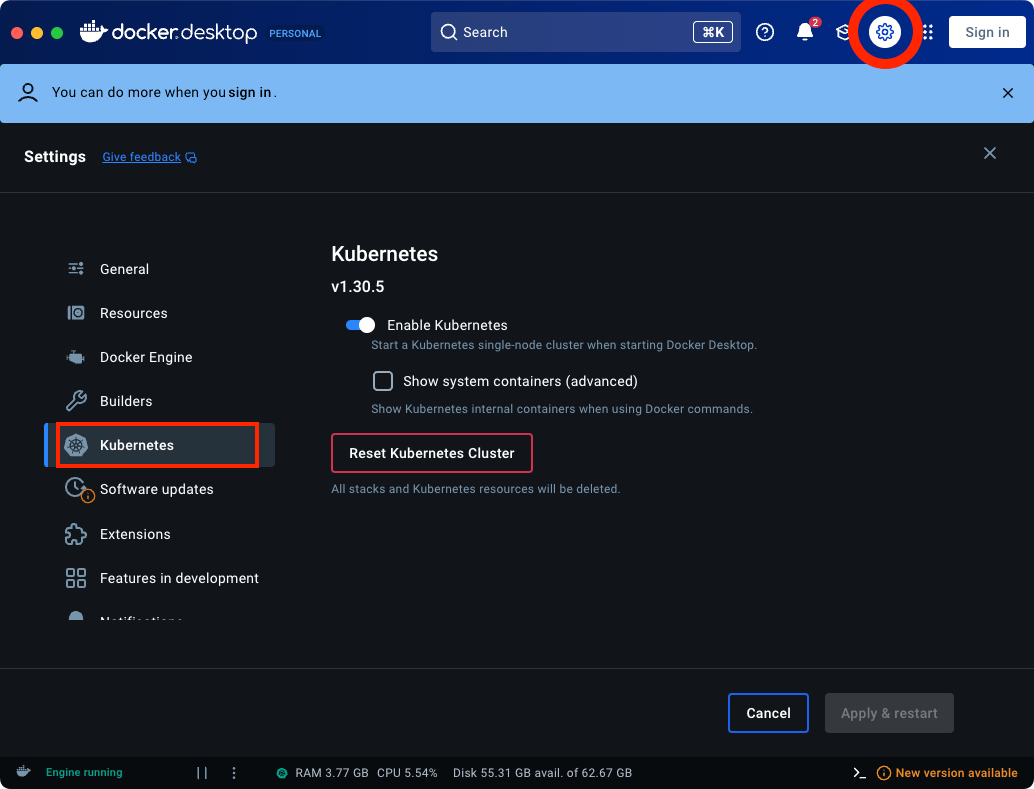Pause the Docker engine from status bar
Viewport: 1034px width, 789px height.
[x=202, y=773]
